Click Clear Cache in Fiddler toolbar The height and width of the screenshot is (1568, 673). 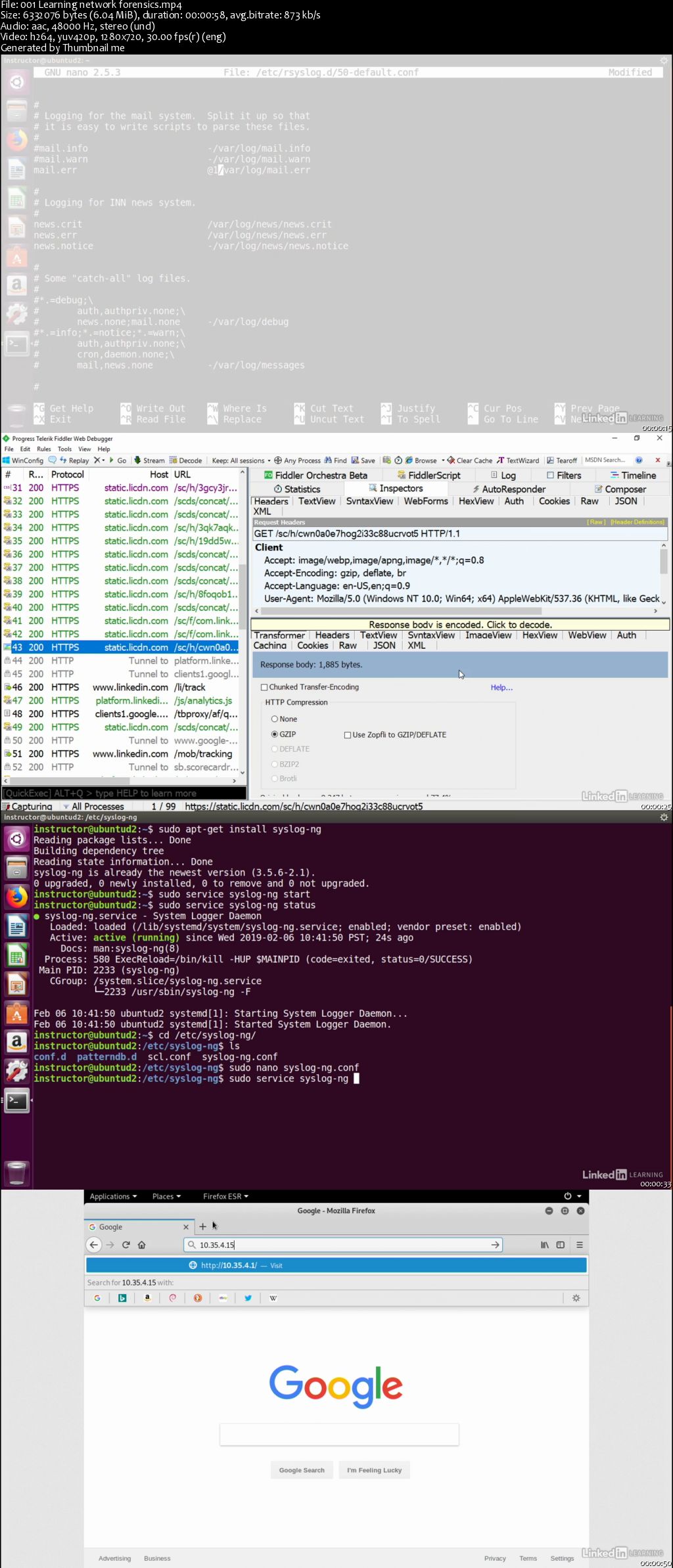point(469,460)
